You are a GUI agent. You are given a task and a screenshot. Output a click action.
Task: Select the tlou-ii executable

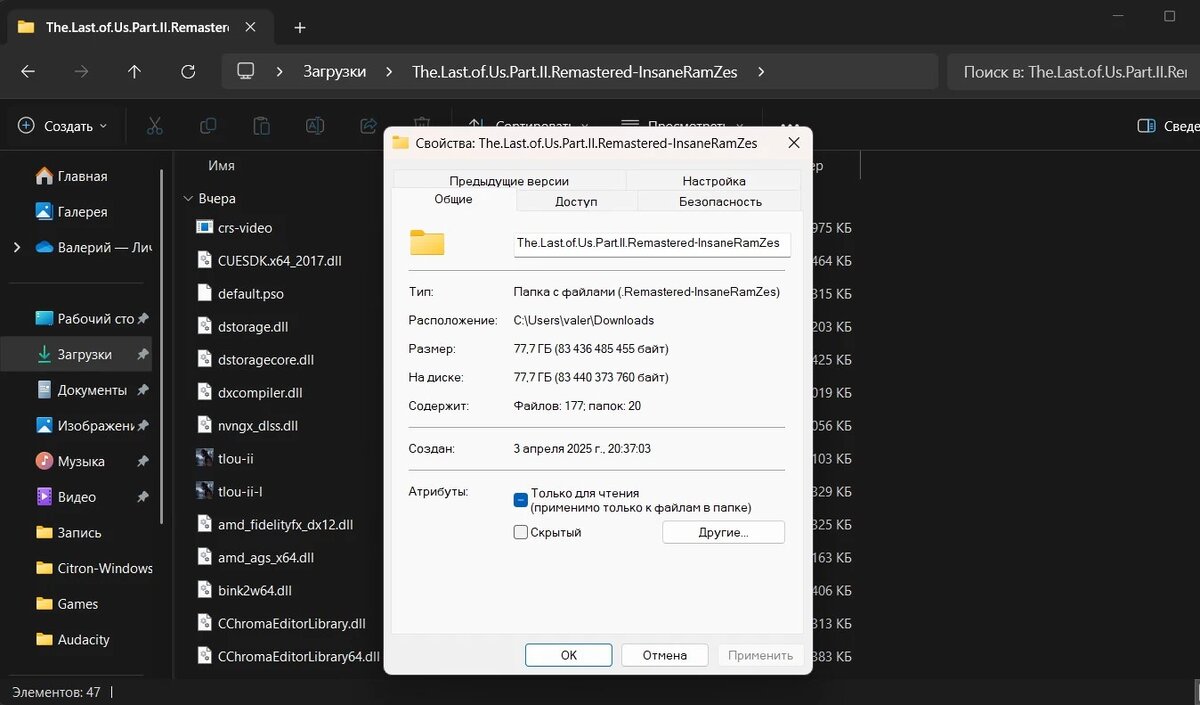(x=235, y=459)
